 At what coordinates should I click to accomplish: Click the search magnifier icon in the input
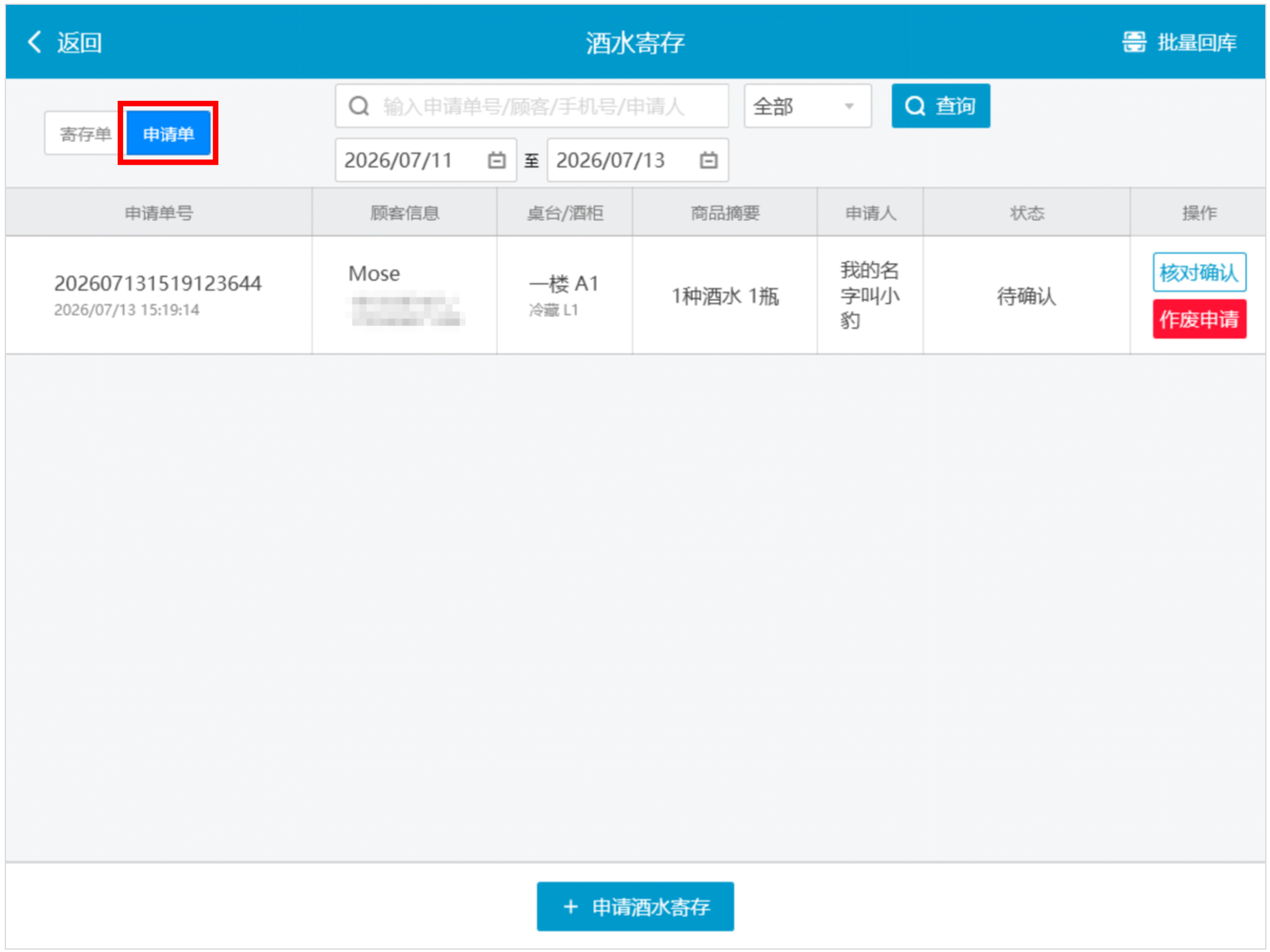point(358,106)
